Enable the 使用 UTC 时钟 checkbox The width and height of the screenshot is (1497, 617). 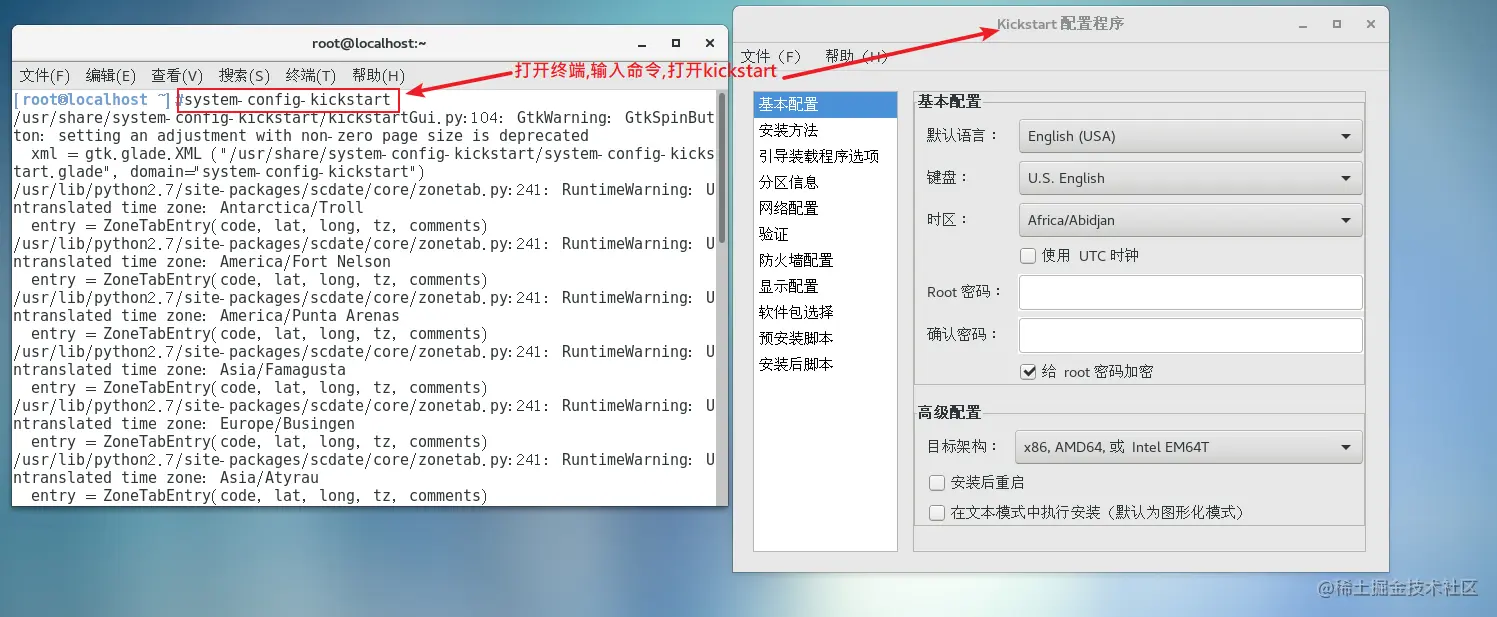tap(1027, 255)
